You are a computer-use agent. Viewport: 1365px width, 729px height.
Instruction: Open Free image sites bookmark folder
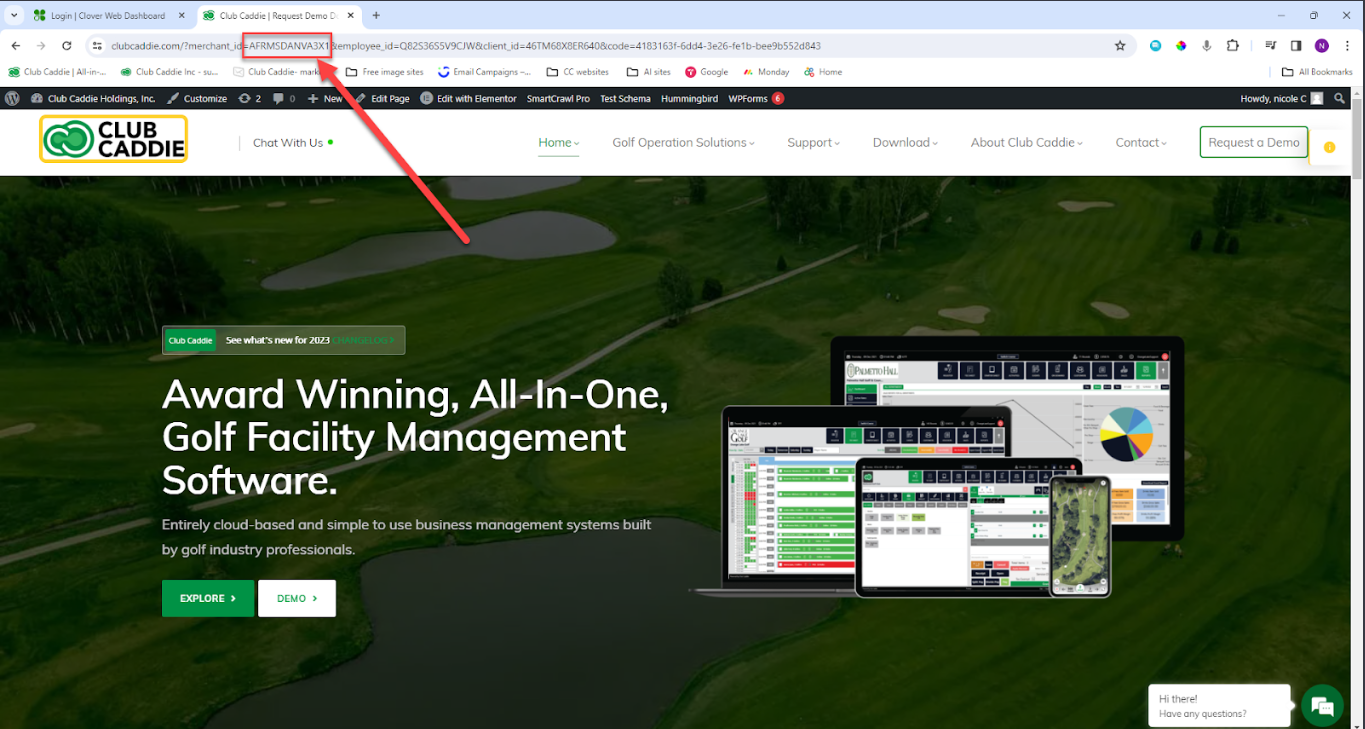pos(385,72)
